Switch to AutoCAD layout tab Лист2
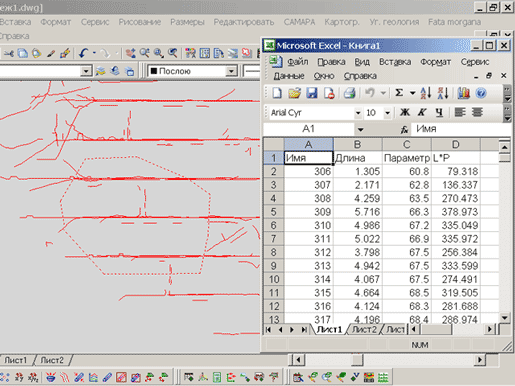This screenshot has width=515, height=386. pyautogui.click(x=52, y=360)
